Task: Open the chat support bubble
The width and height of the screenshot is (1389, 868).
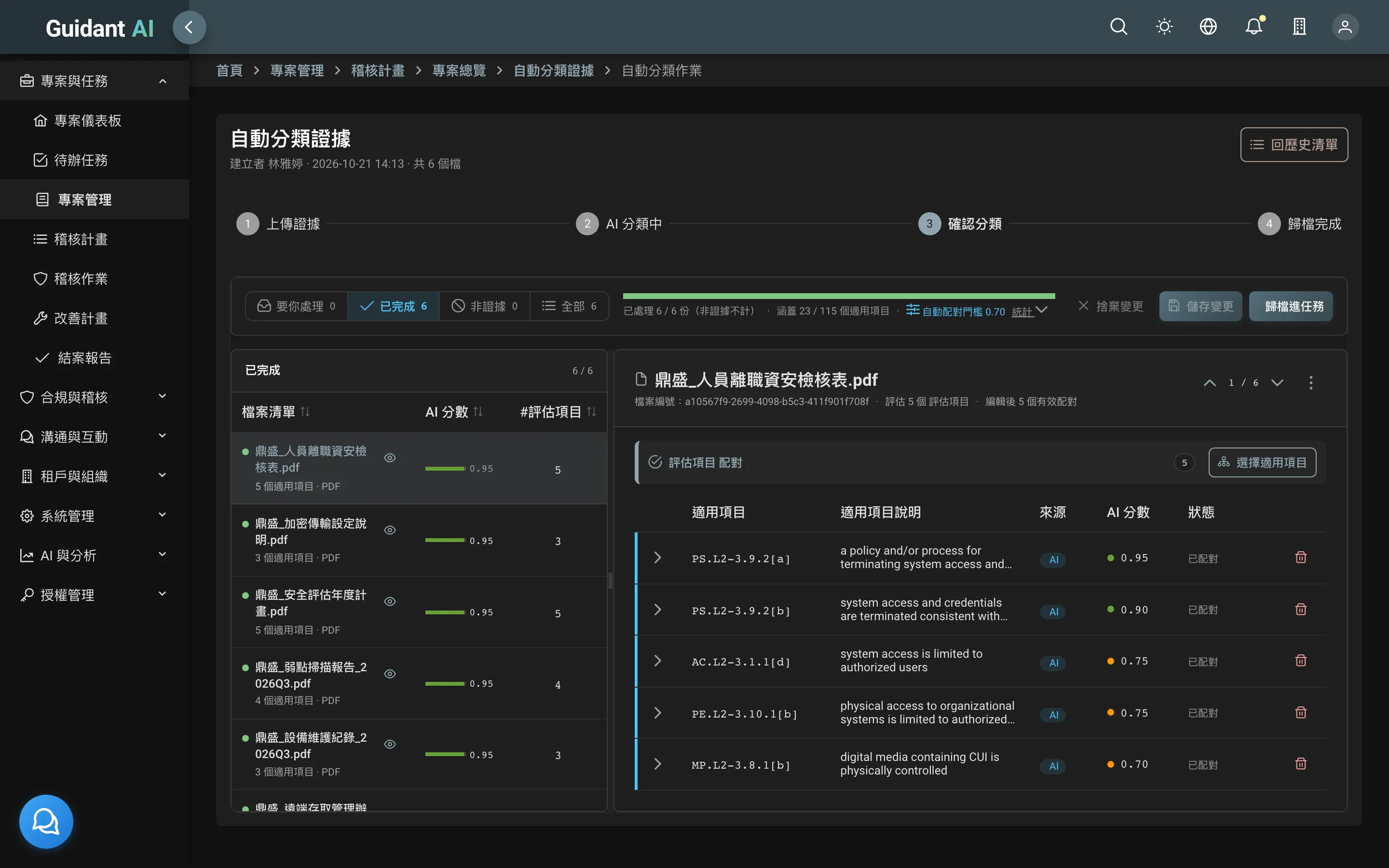Action: pyautogui.click(x=46, y=822)
